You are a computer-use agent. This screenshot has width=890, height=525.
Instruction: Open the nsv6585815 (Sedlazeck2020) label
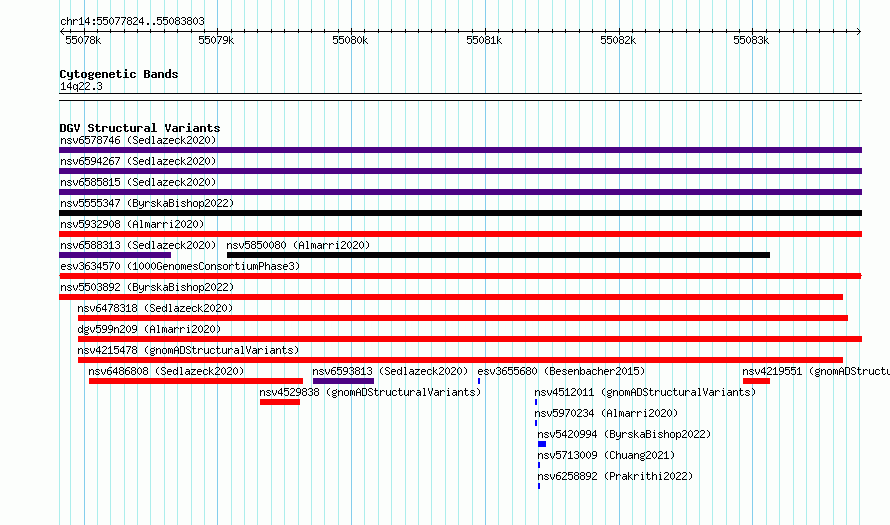click(138, 182)
